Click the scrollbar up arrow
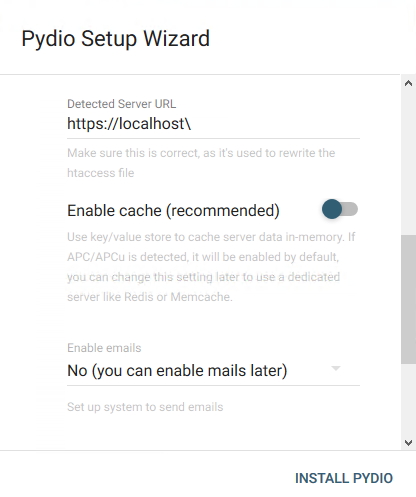This screenshot has height=497, width=416. point(408,83)
